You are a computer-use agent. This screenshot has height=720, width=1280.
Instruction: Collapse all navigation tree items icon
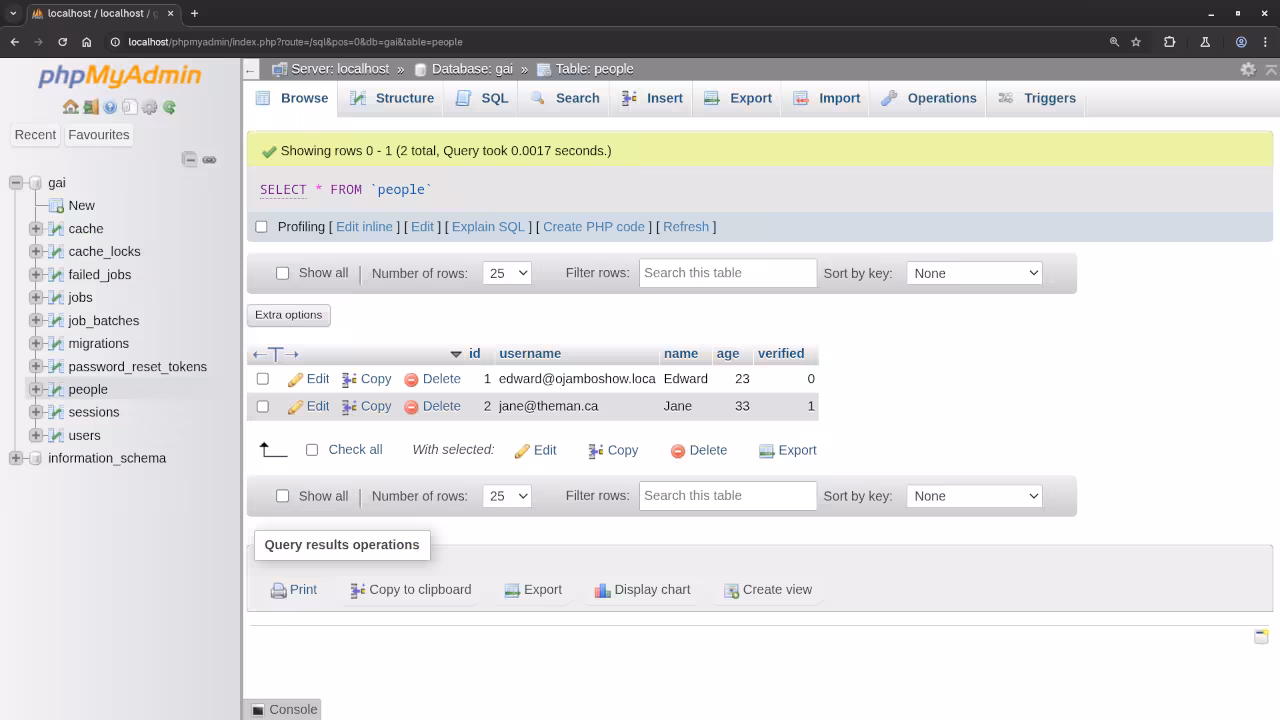click(190, 159)
